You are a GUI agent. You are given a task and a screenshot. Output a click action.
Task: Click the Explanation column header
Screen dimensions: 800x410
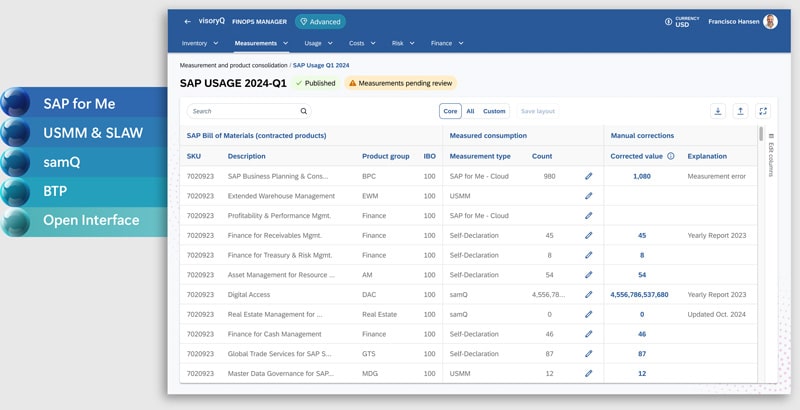[707, 156]
